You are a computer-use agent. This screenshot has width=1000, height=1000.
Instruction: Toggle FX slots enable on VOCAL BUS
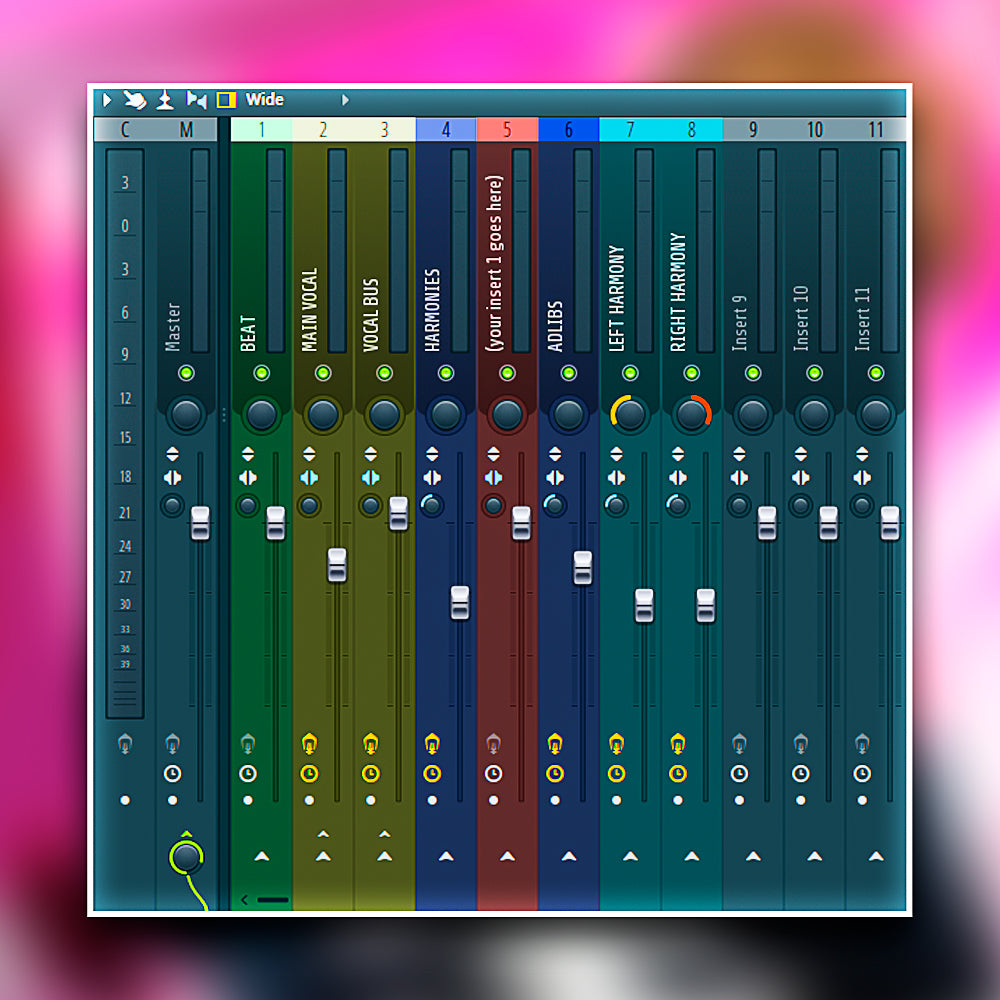371,744
